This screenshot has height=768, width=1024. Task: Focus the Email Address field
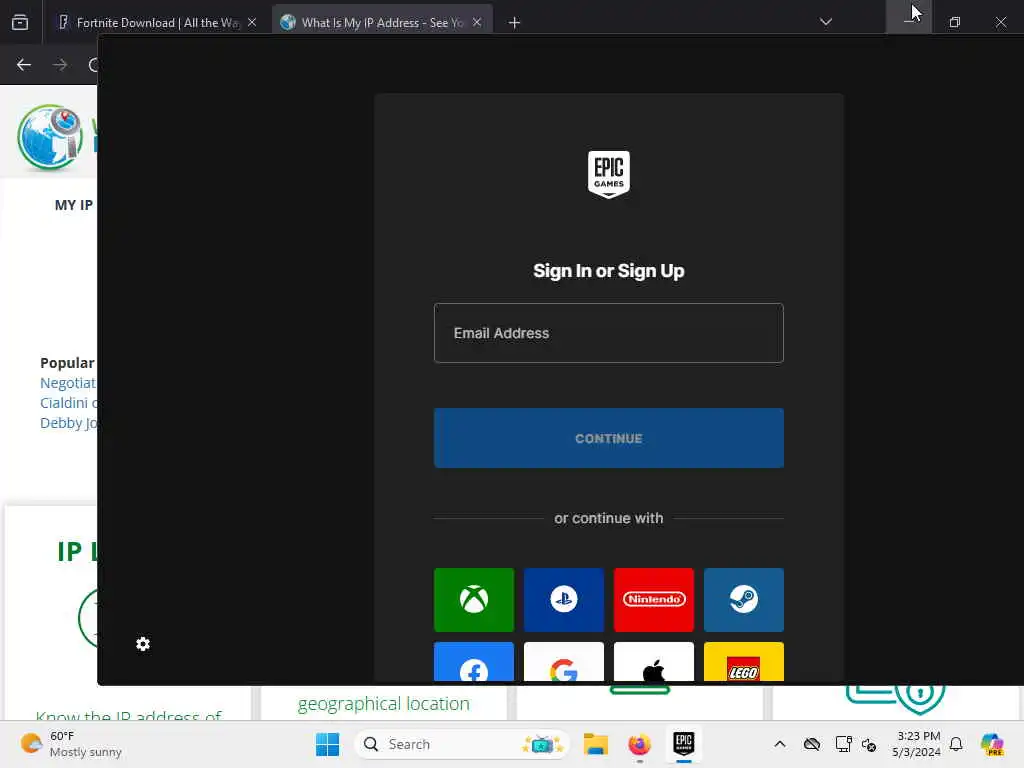609,333
